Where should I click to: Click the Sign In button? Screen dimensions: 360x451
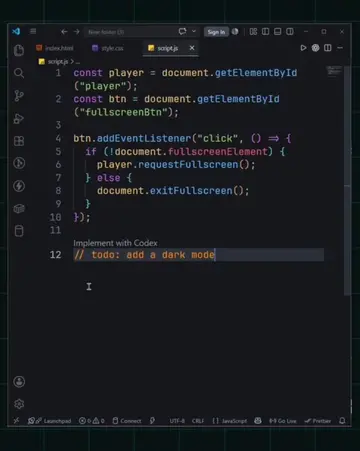[x=216, y=32]
